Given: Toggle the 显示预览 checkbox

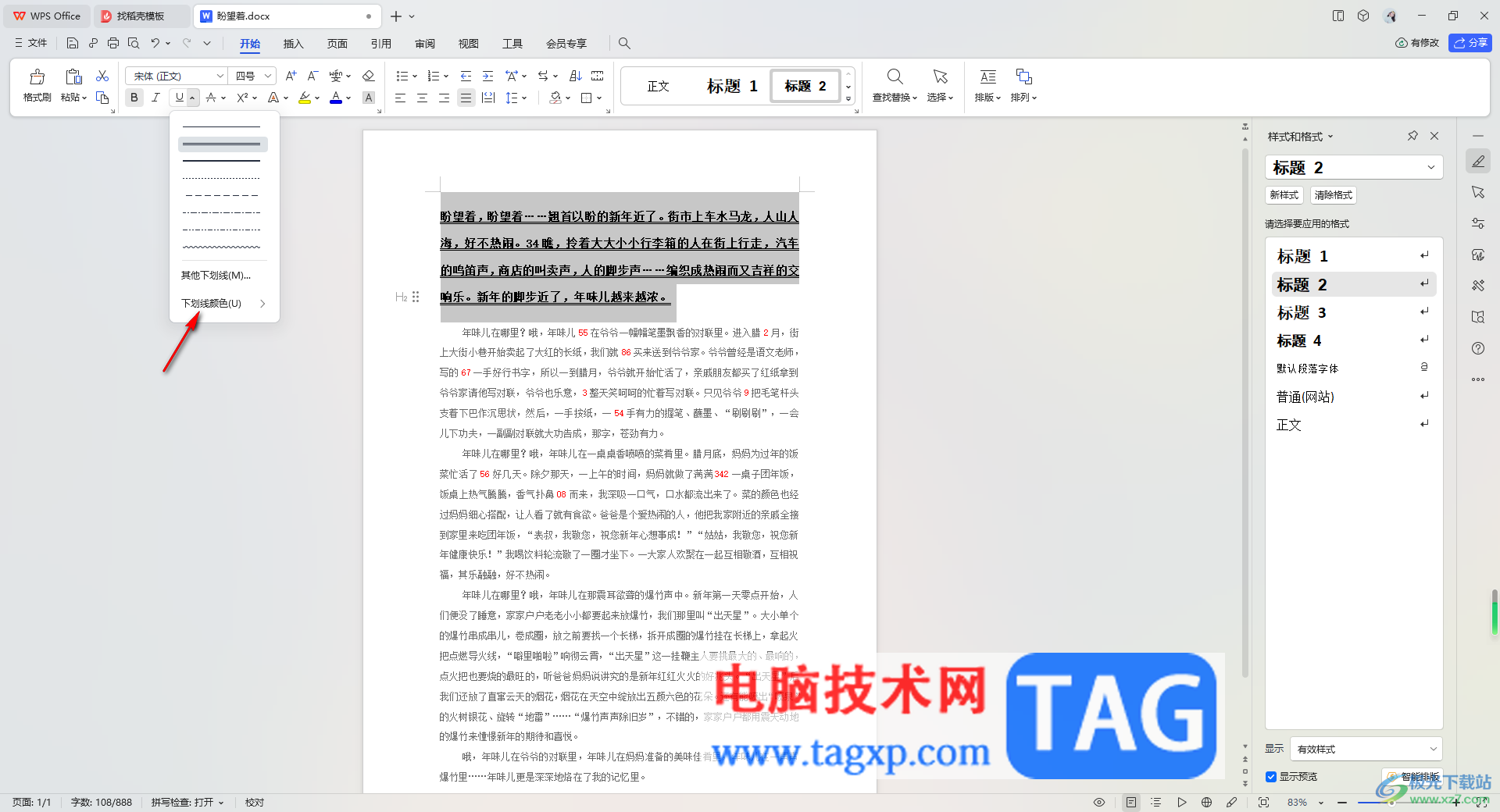Looking at the screenshot, I should tap(1271, 777).
